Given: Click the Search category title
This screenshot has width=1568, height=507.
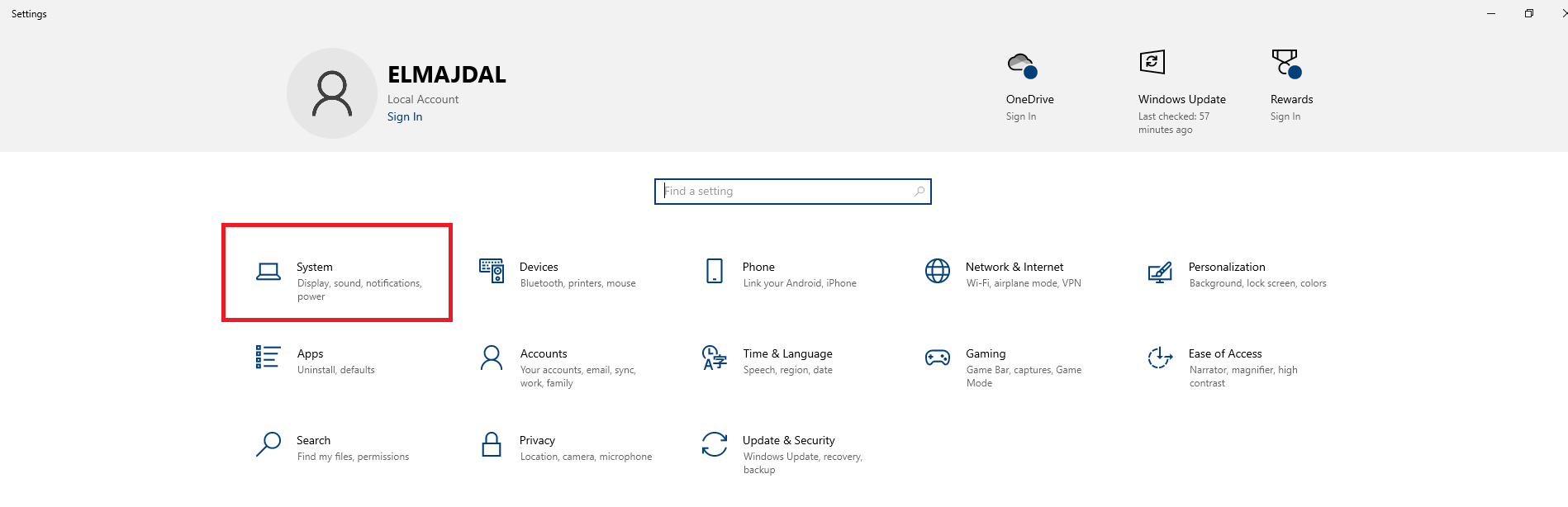Looking at the screenshot, I should click(x=313, y=440).
